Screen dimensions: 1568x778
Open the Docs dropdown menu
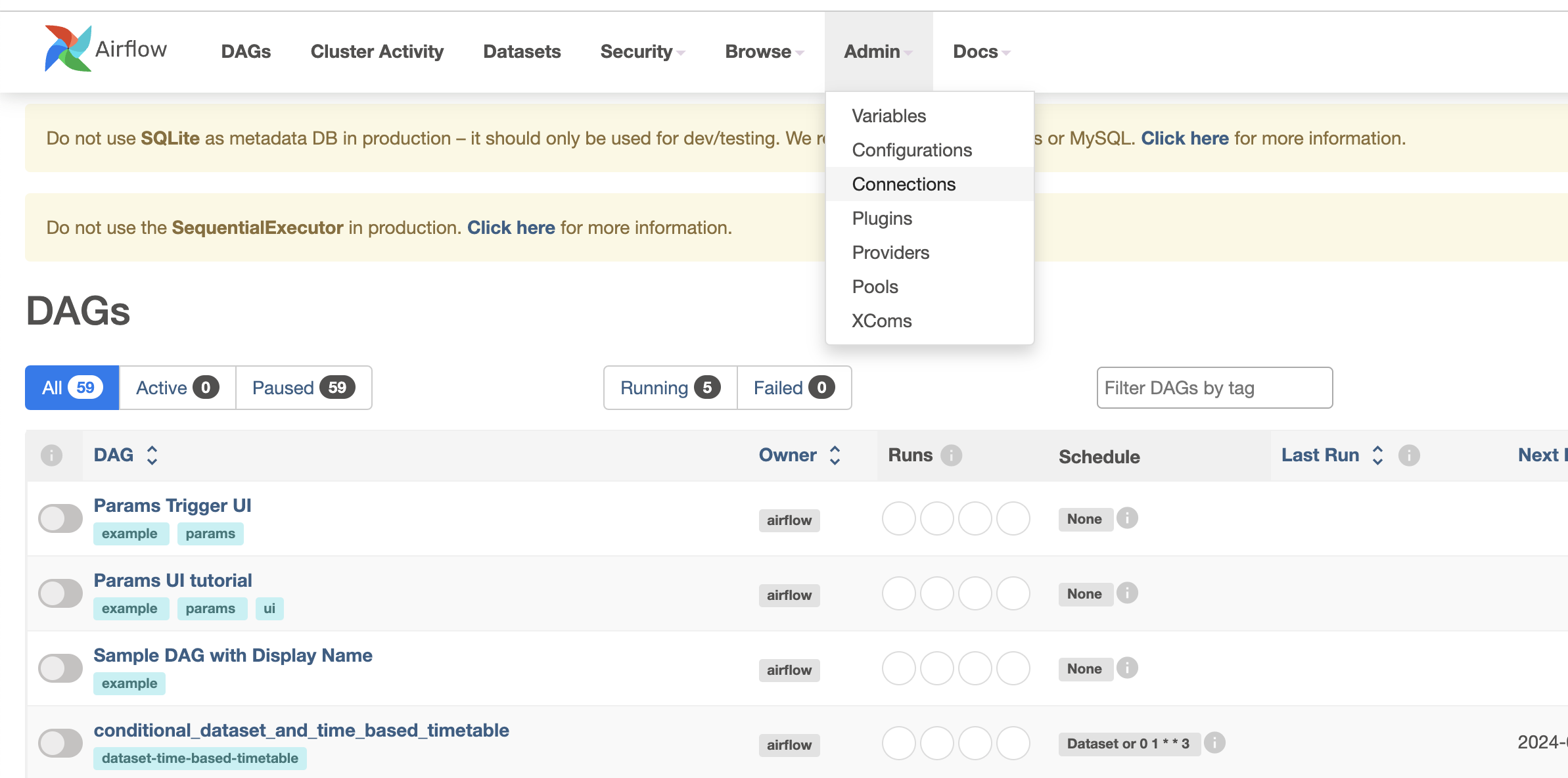[981, 51]
